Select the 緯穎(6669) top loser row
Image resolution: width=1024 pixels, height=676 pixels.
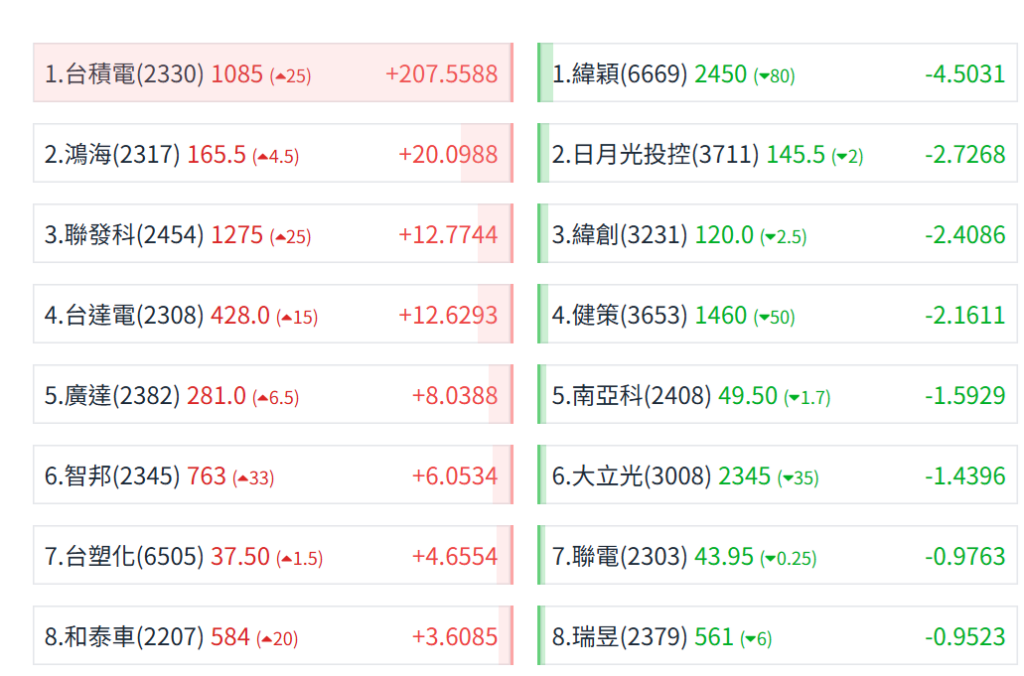pyautogui.click(x=777, y=72)
